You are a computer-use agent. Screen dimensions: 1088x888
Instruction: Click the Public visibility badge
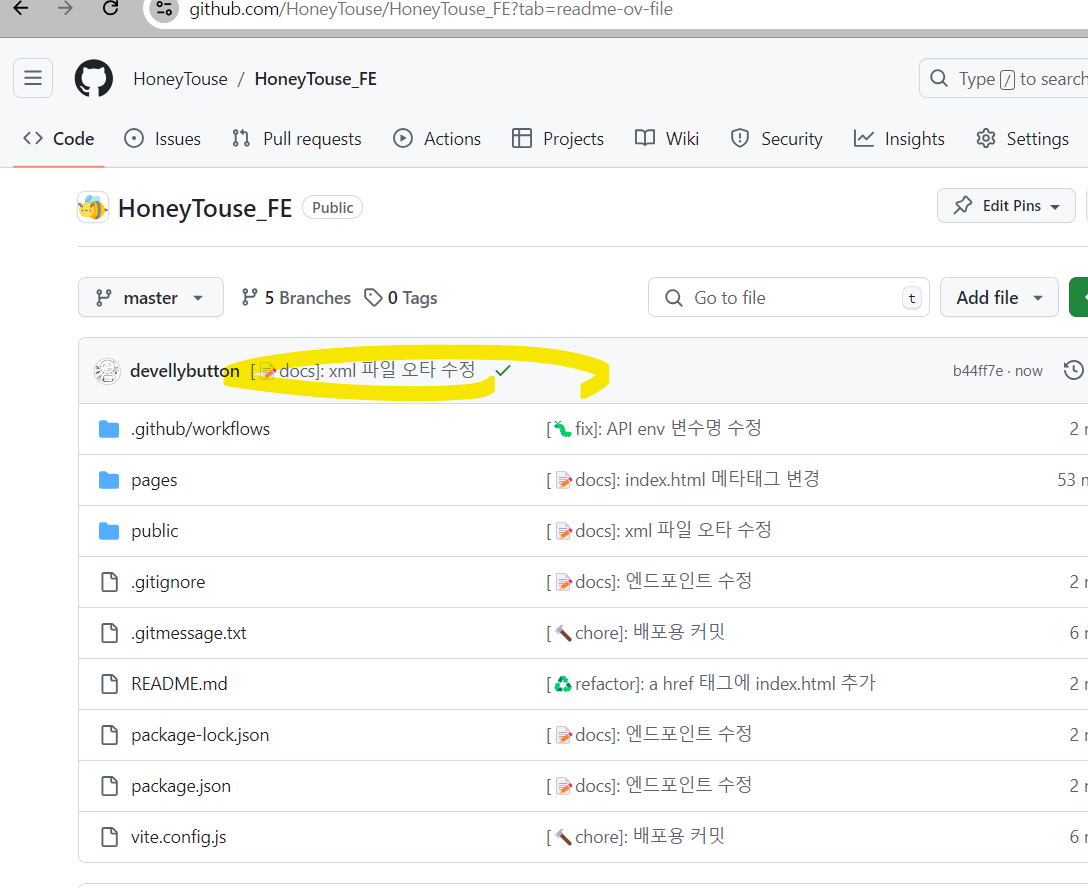(x=332, y=207)
